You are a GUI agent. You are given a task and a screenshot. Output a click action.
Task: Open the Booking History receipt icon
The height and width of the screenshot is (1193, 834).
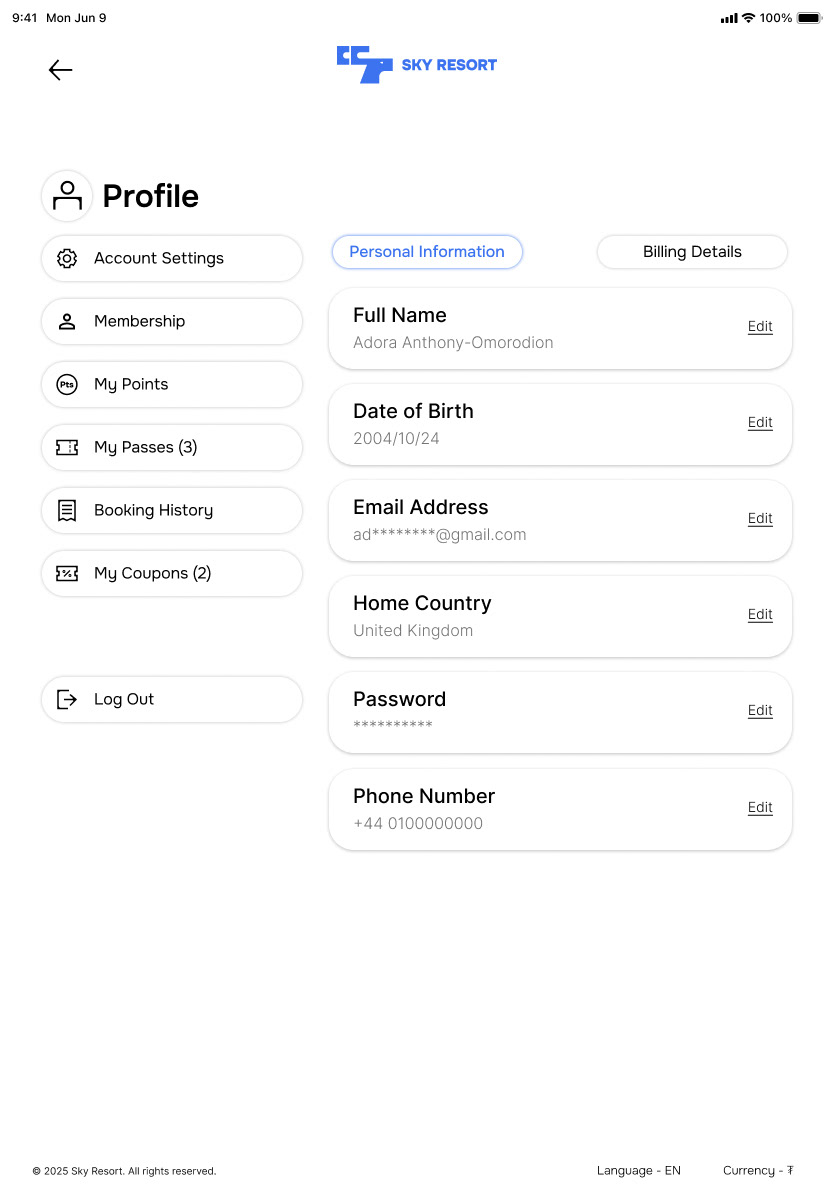(x=67, y=510)
